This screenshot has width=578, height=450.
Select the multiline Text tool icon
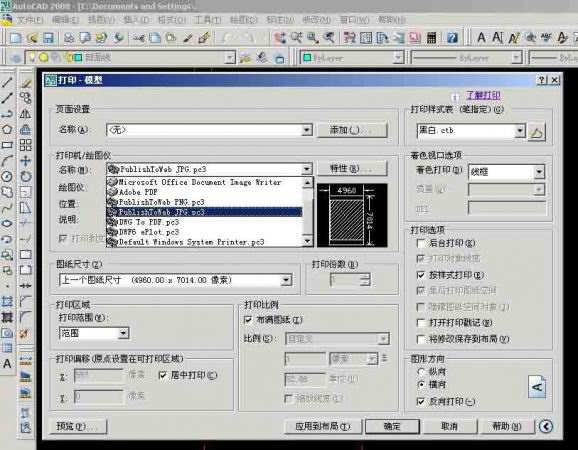[x=7, y=364]
